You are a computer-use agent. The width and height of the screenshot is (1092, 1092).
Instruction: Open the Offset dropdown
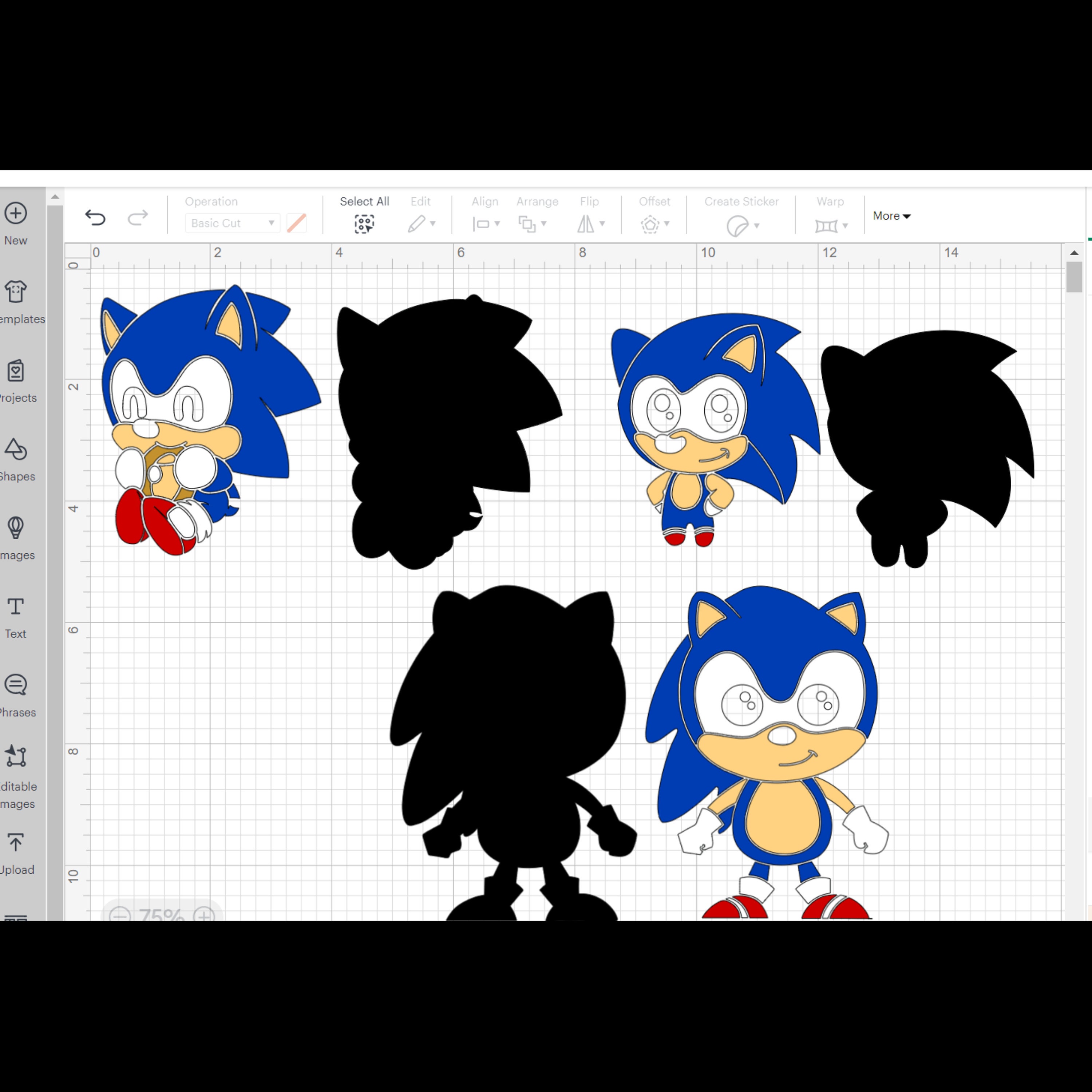(x=654, y=224)
